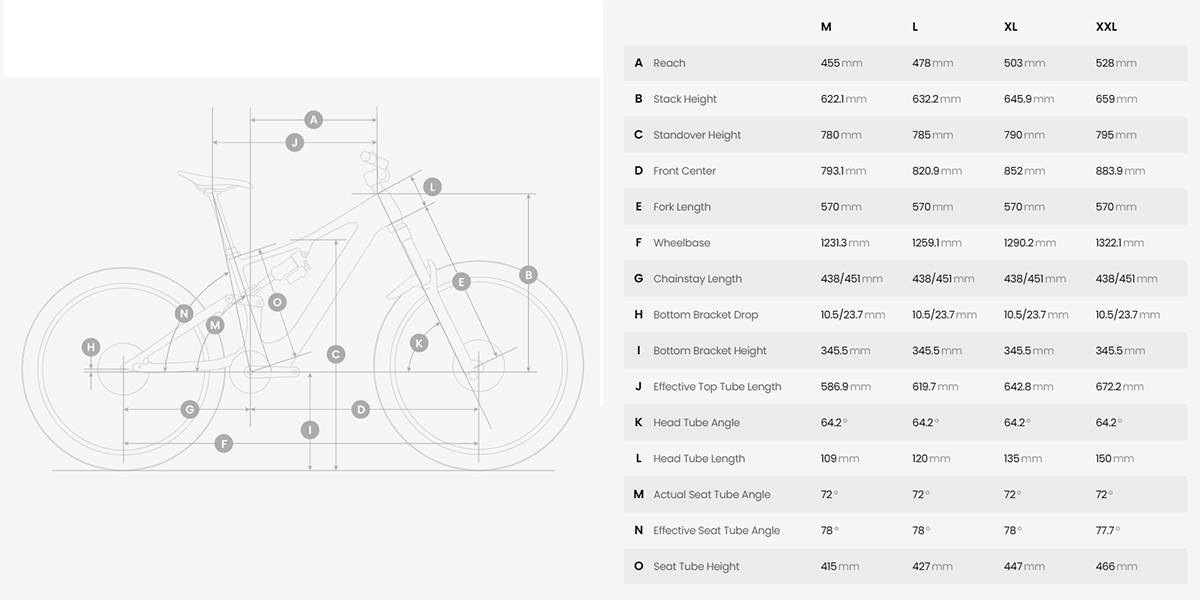Select the Seat Tube Height row label
Screen dimensions: 1200x600
(696, 567)
